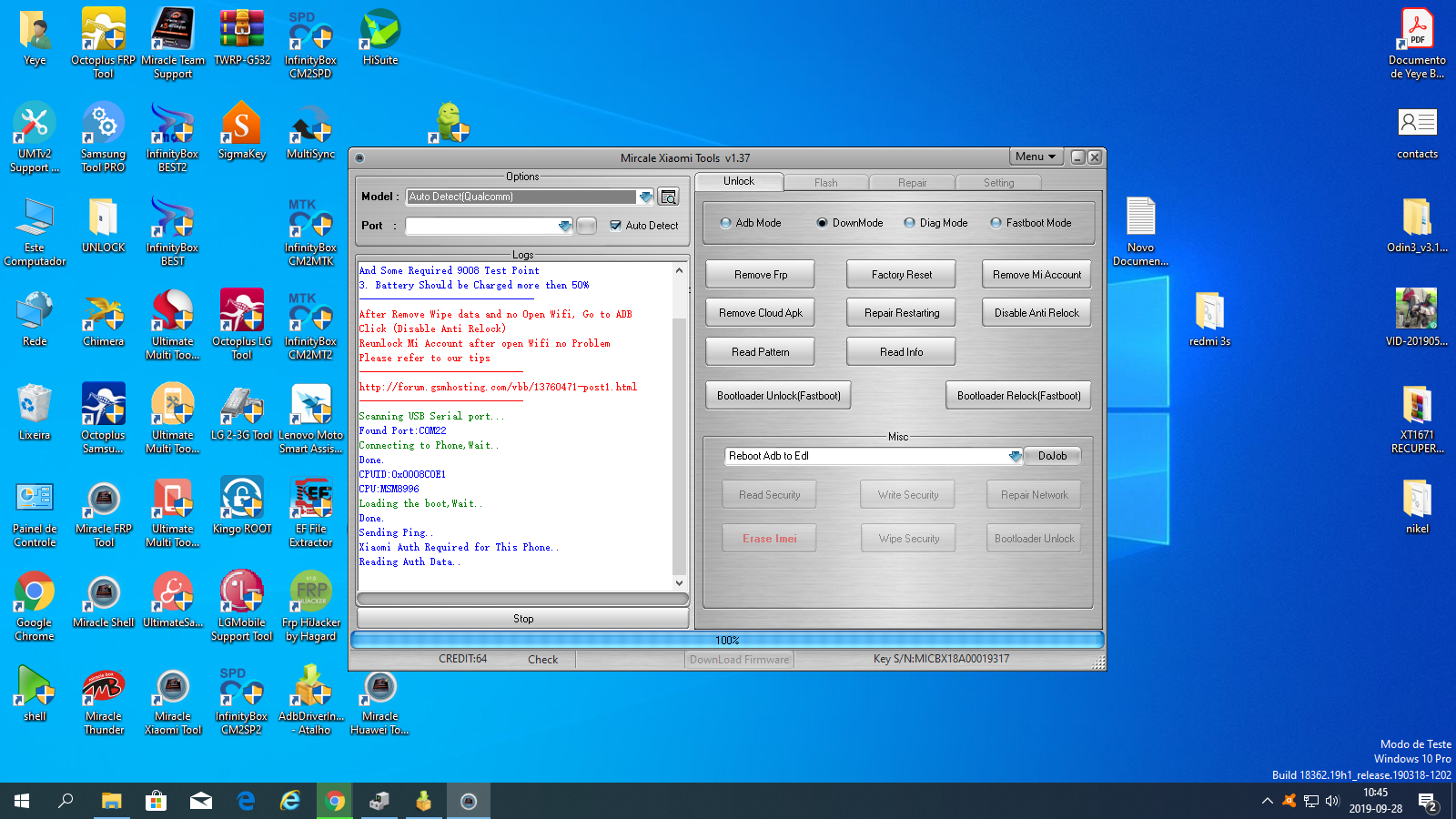Expand the Port dropdown list
Image resolution: width=1456 pixels, height=819 pixels.
[564, 226]
